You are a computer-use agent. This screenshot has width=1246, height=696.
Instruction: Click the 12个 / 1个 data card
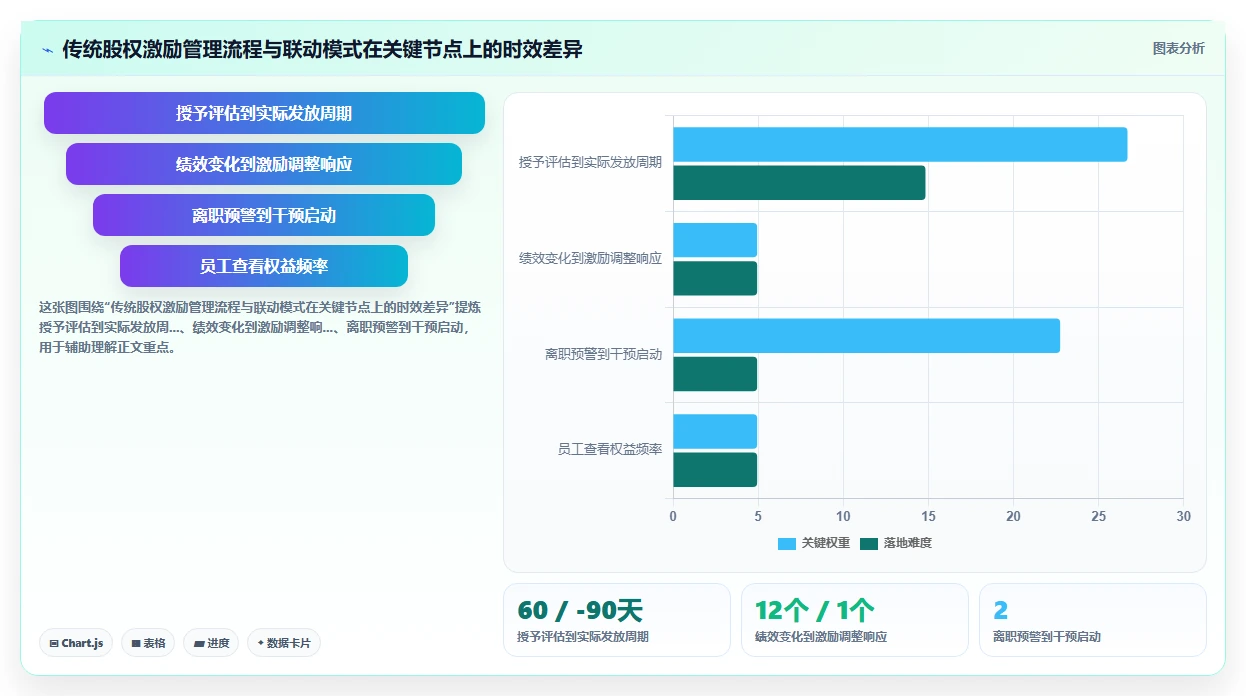[855, 620]
